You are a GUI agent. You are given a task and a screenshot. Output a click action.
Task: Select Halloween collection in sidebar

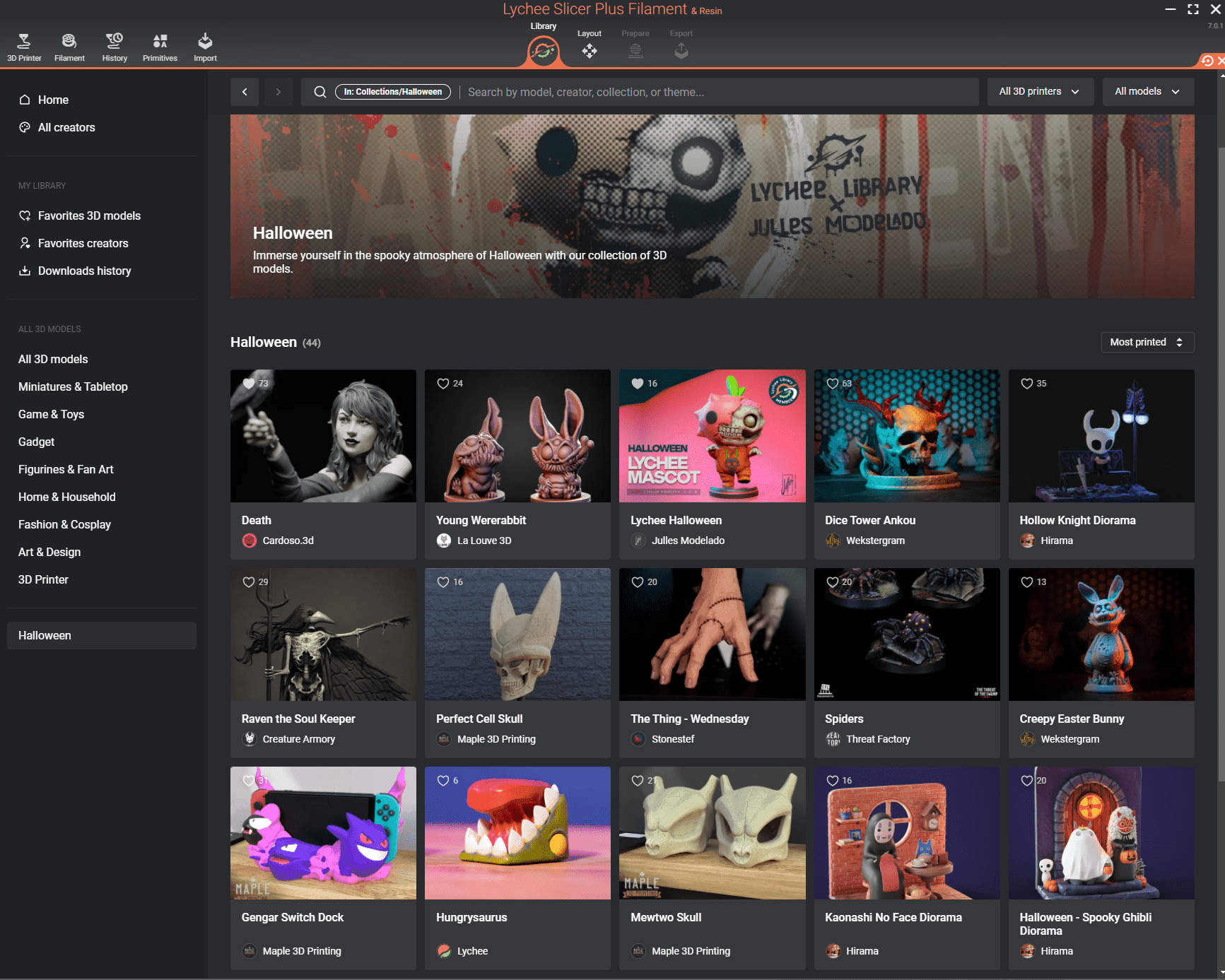(x=102, y=635)
